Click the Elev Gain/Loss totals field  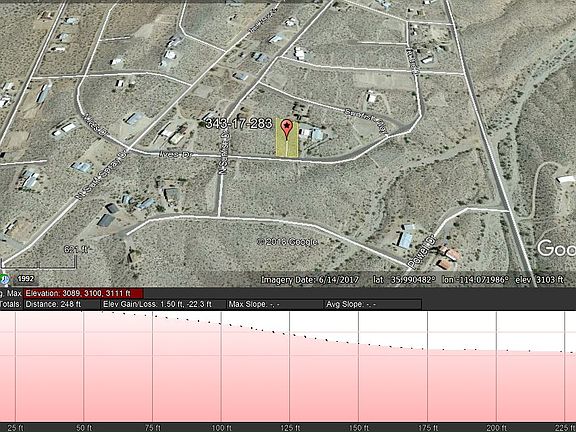163,304
